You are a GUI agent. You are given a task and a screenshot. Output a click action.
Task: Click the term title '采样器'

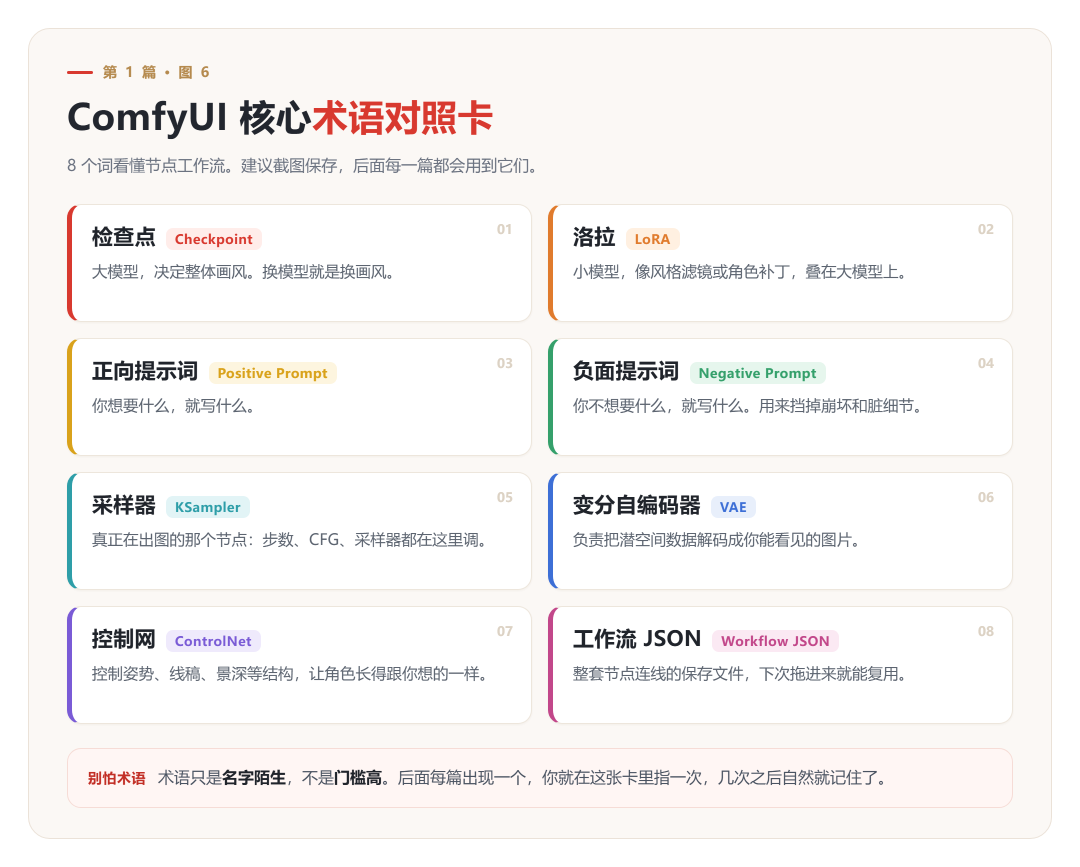pos(124,505)
